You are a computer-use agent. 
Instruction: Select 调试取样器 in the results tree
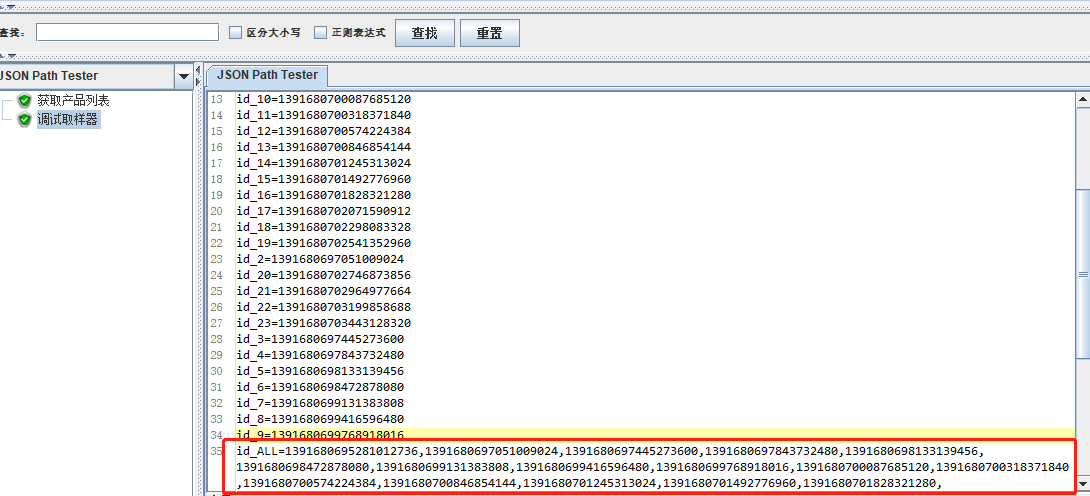68,119
